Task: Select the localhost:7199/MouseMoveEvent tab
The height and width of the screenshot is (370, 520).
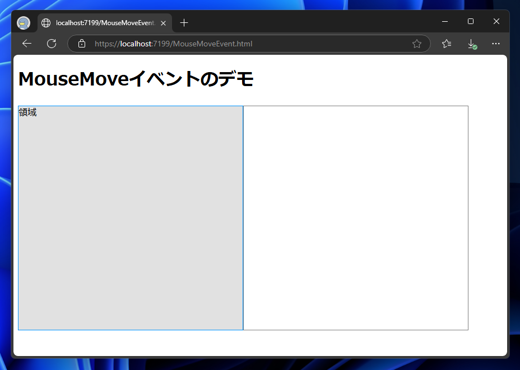Action: [105, 23]
